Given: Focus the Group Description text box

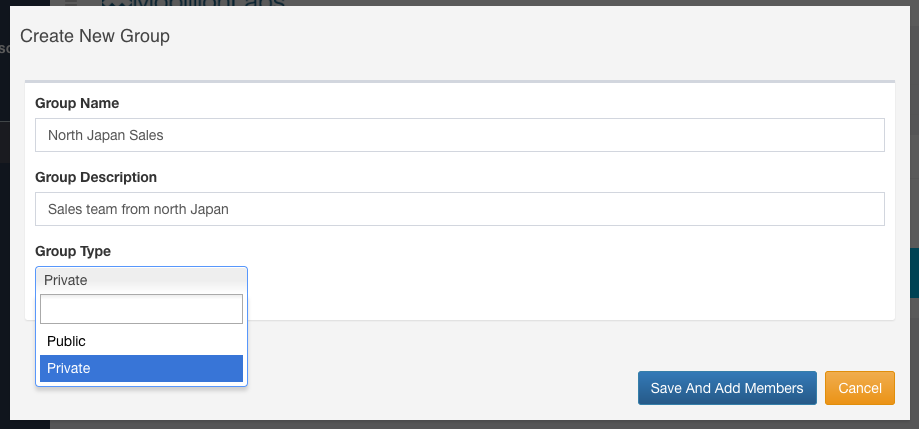Looking at the screenshot, I should tap(459, 209).
